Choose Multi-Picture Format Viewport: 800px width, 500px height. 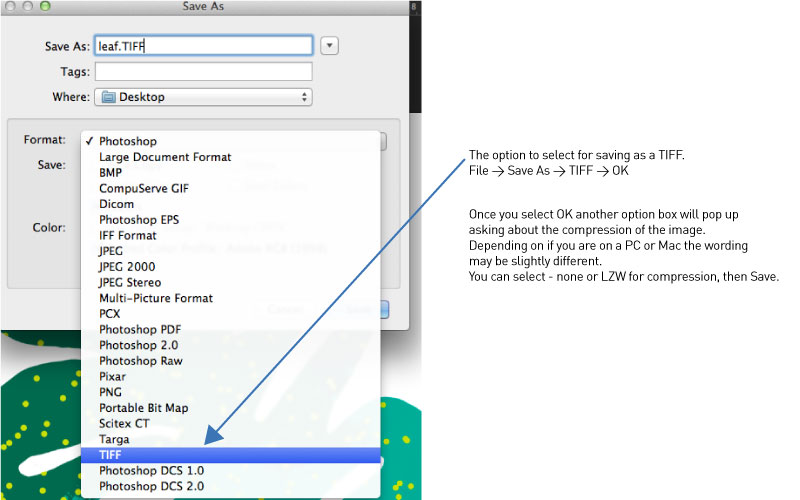pyautogui.click(x=231, y=298)
